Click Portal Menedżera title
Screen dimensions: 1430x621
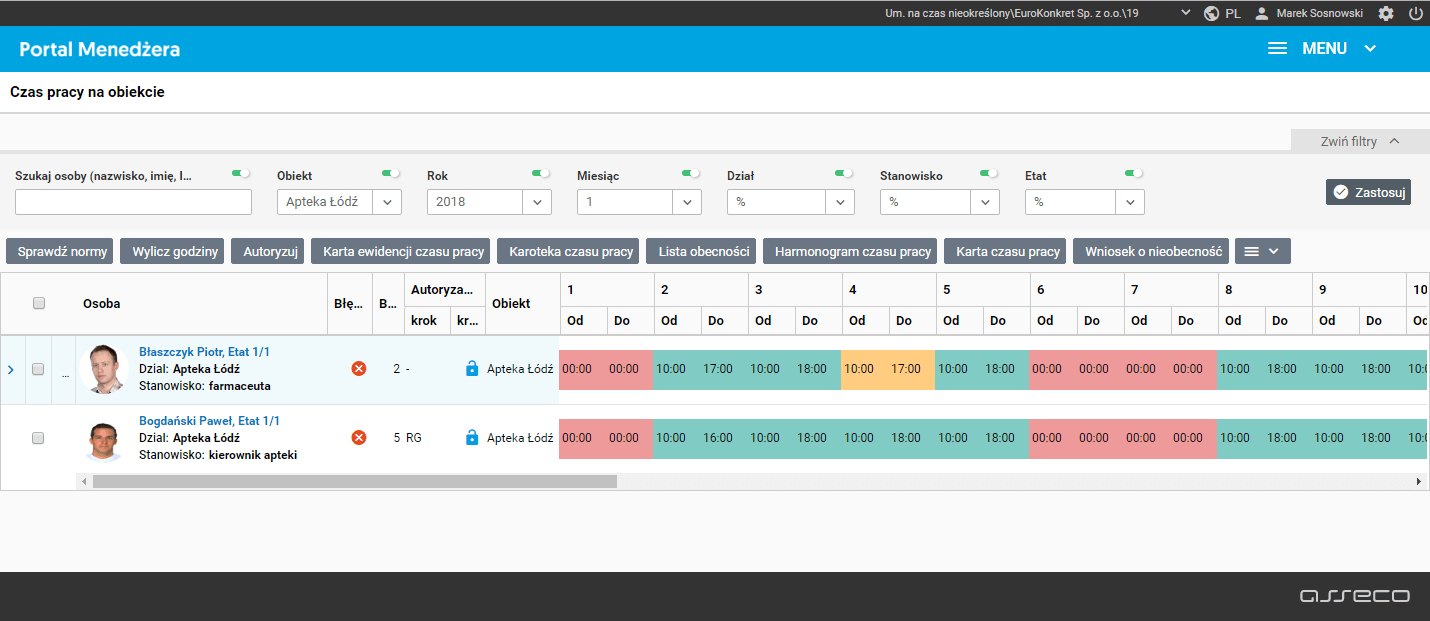100,49
